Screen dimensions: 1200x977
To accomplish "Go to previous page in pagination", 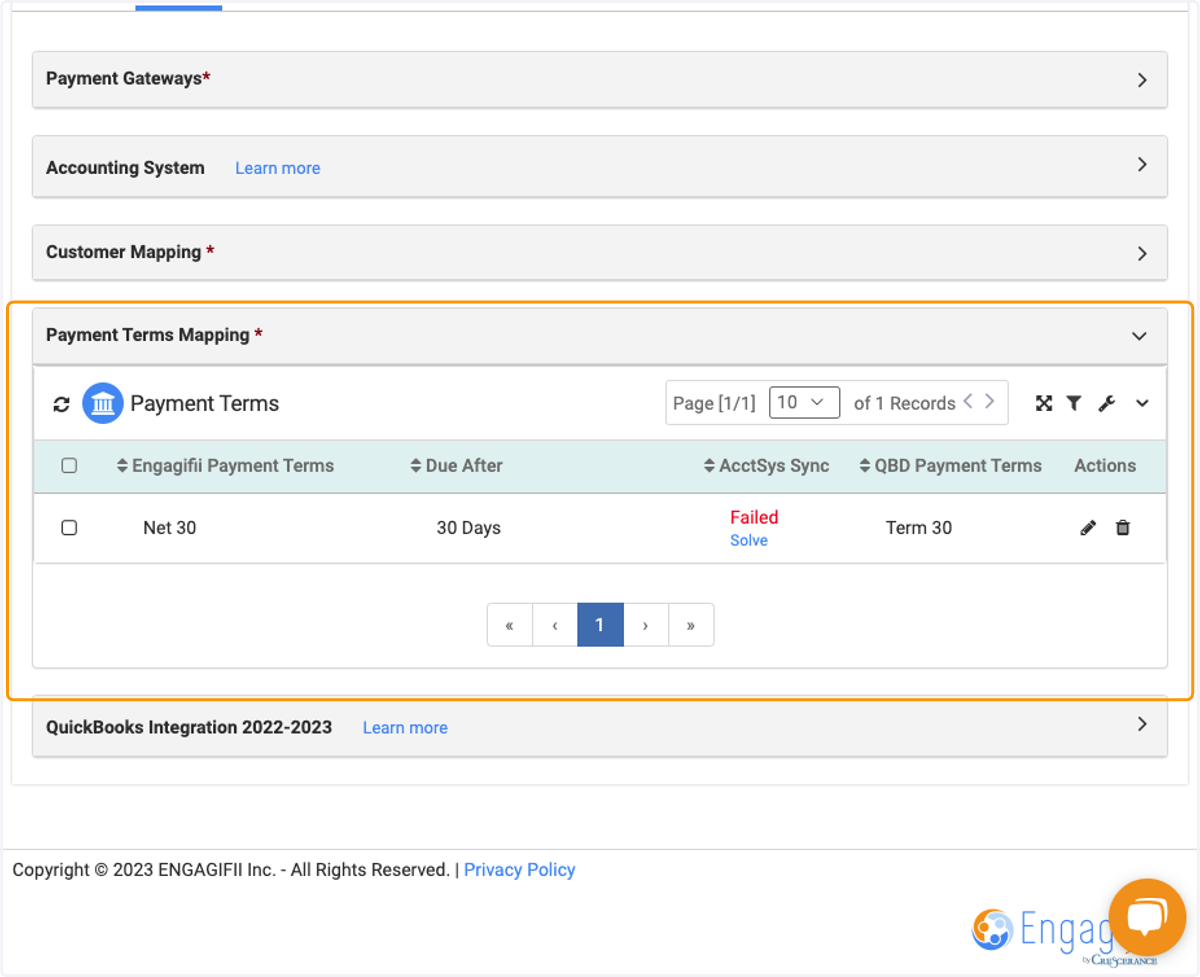I will pyautogui.click(x=555, y=625).
